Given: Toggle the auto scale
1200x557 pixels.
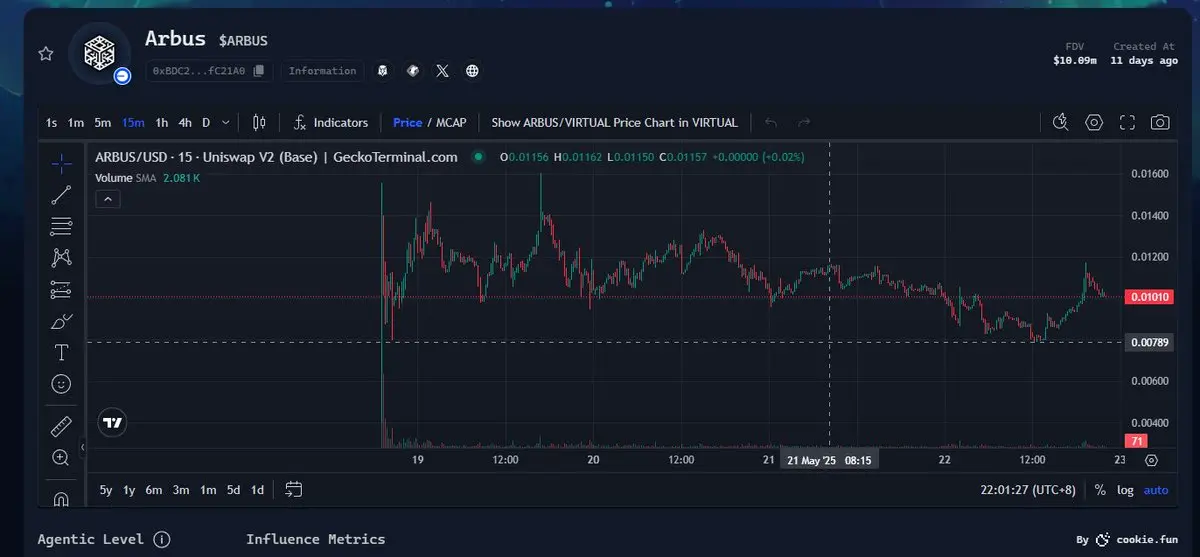Looking at the screenshot, I should point(1155,490).
